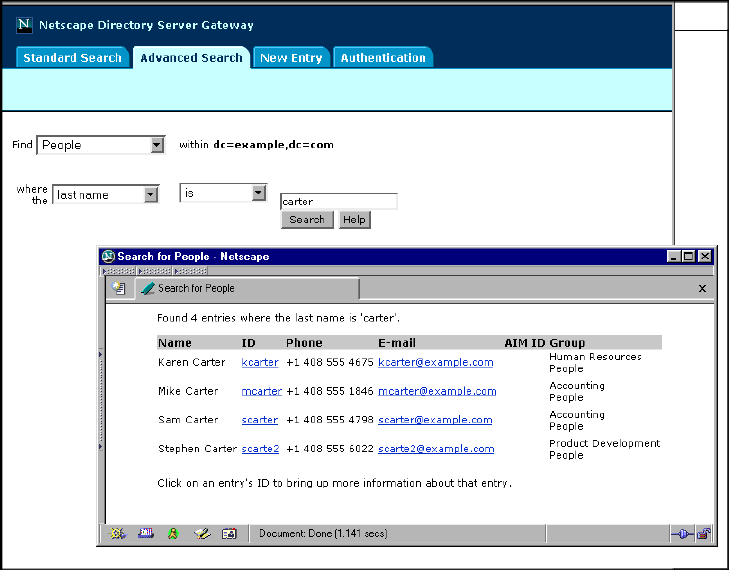Click the Netscape N logo in the gateway header
The height and width of the screenshot is (570, 729).
(x=24, y=25)
